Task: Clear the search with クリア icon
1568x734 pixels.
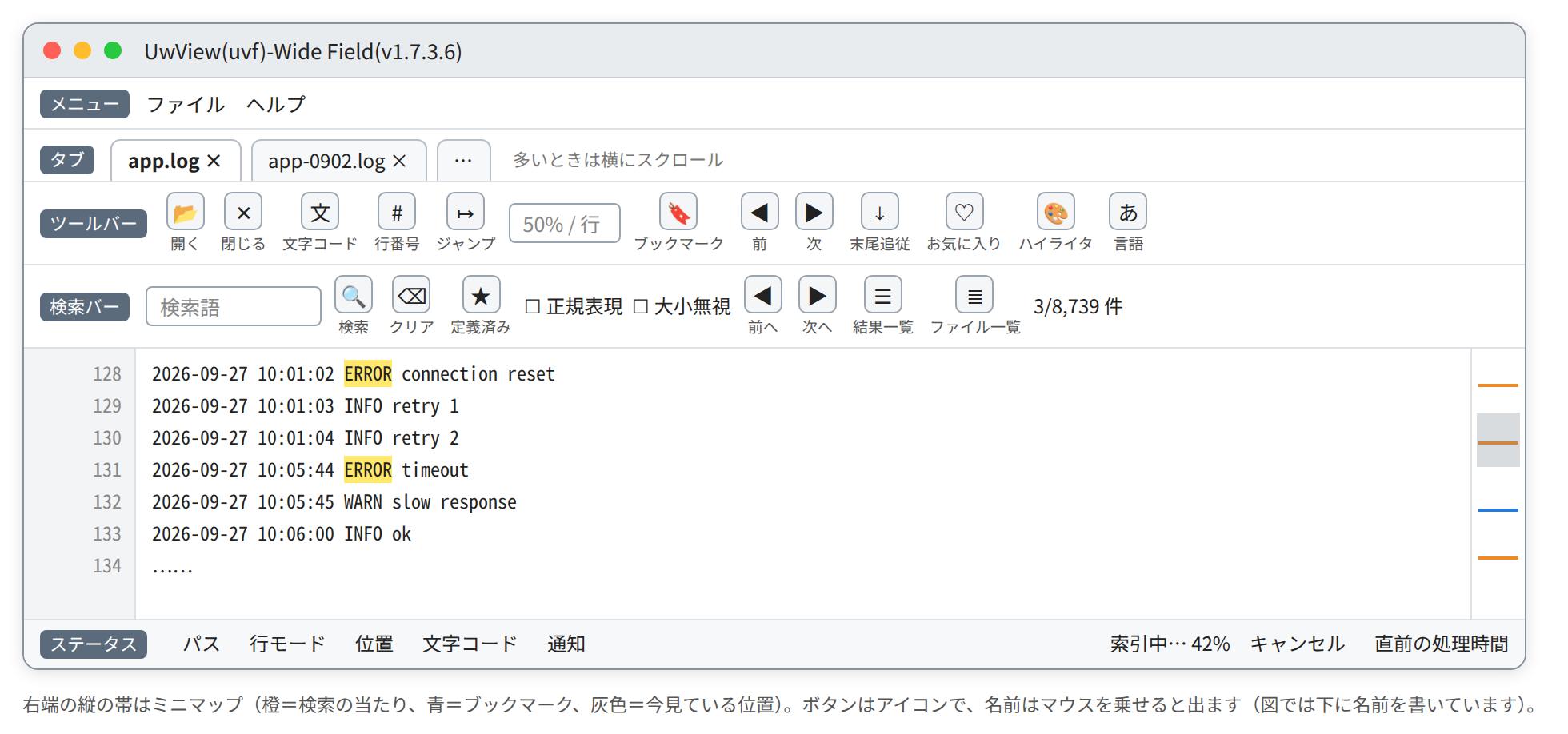Action: click(x=410, y=295)
